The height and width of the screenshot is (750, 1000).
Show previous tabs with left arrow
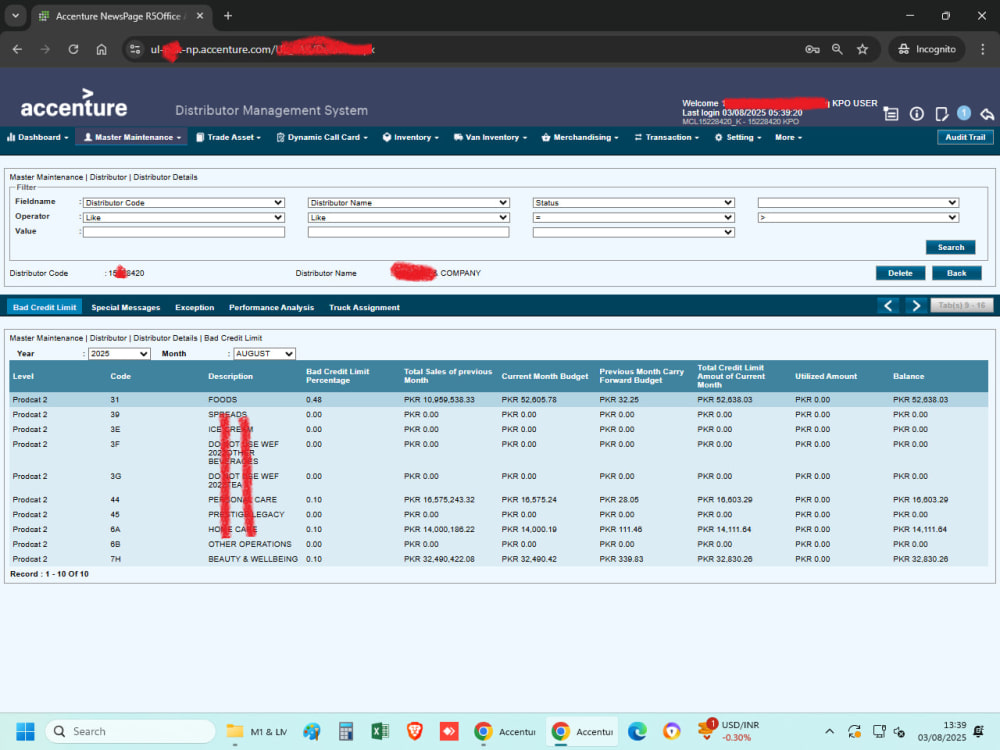point(888,306)
